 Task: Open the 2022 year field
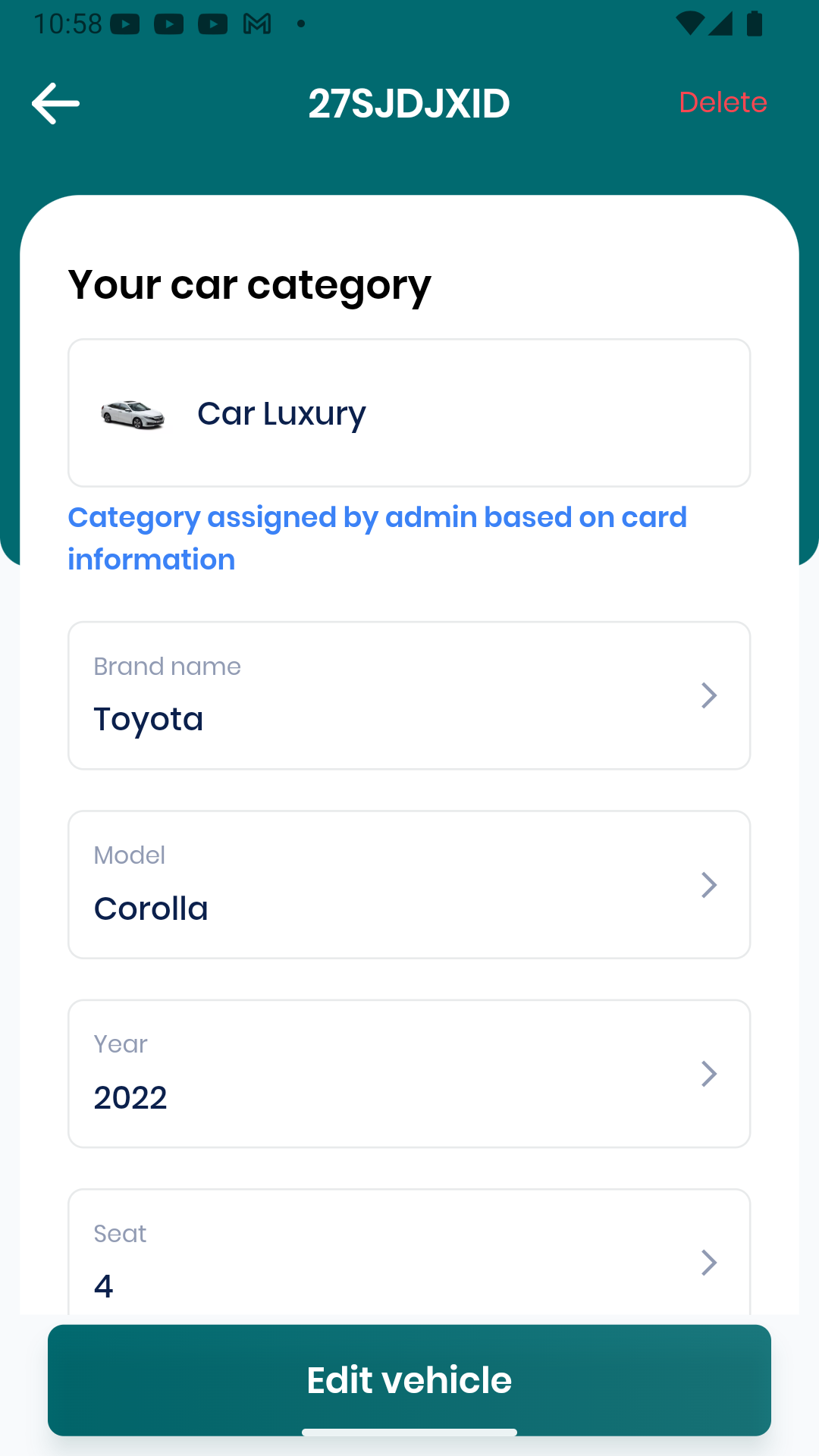409,1074
